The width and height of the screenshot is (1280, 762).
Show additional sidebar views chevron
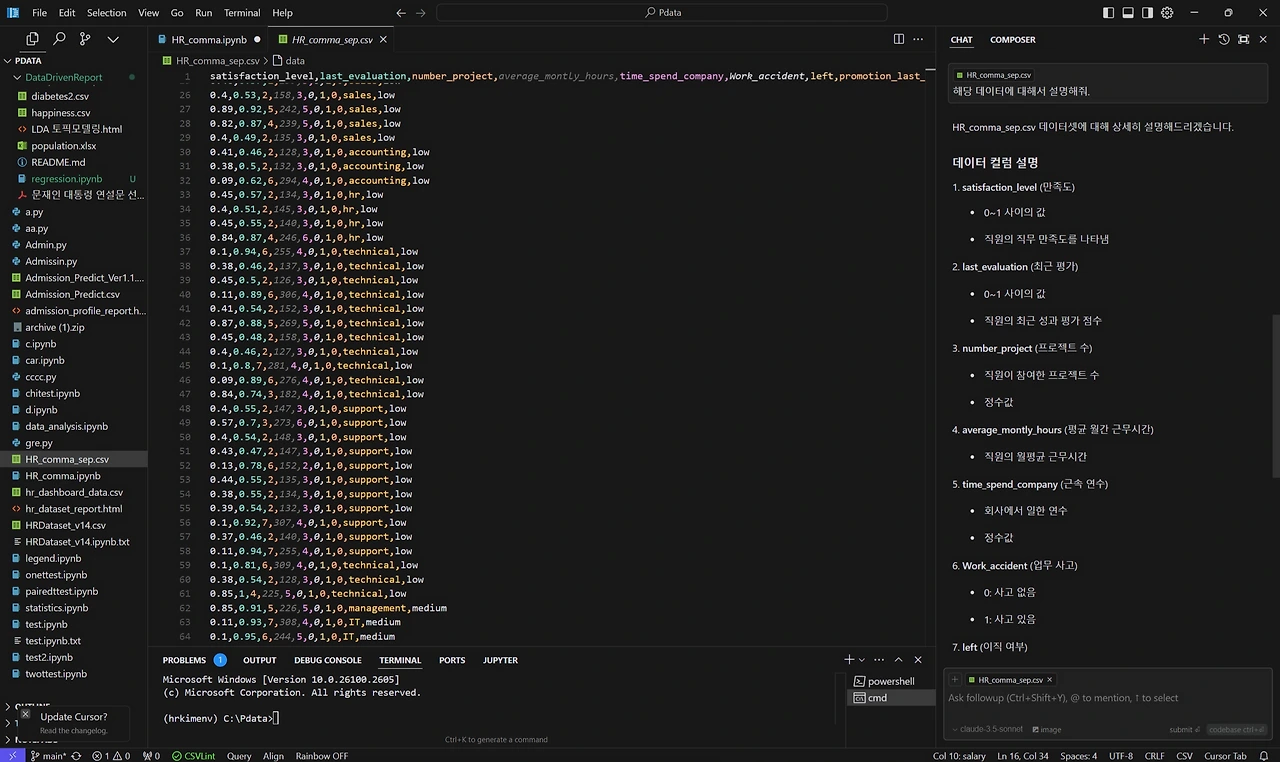(x=113, y=39)
